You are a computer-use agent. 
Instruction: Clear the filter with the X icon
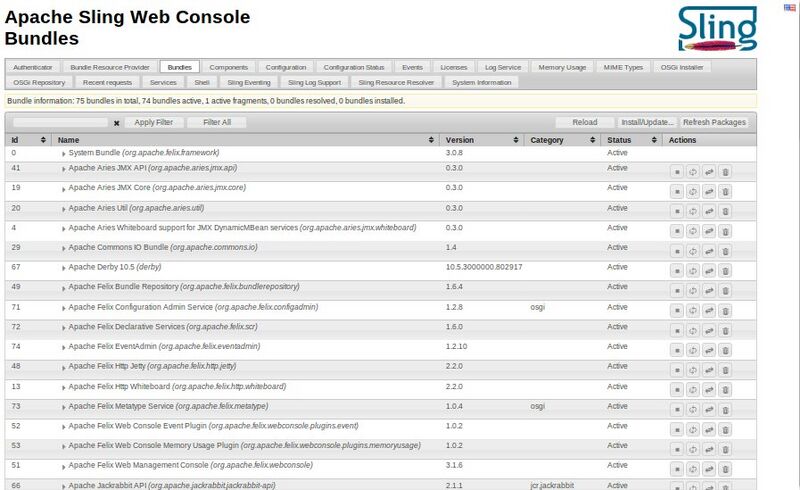point(116,123)
